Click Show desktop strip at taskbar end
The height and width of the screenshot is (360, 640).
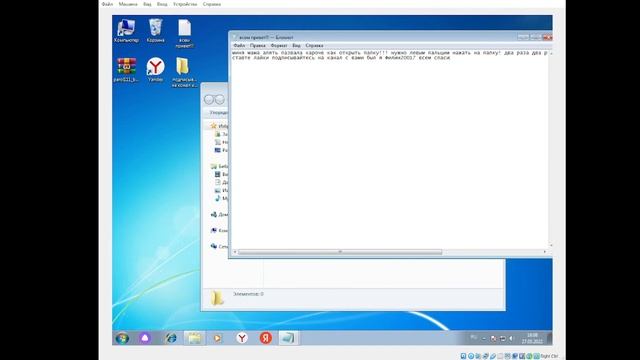pyautogui.click(x=549, y=338)
